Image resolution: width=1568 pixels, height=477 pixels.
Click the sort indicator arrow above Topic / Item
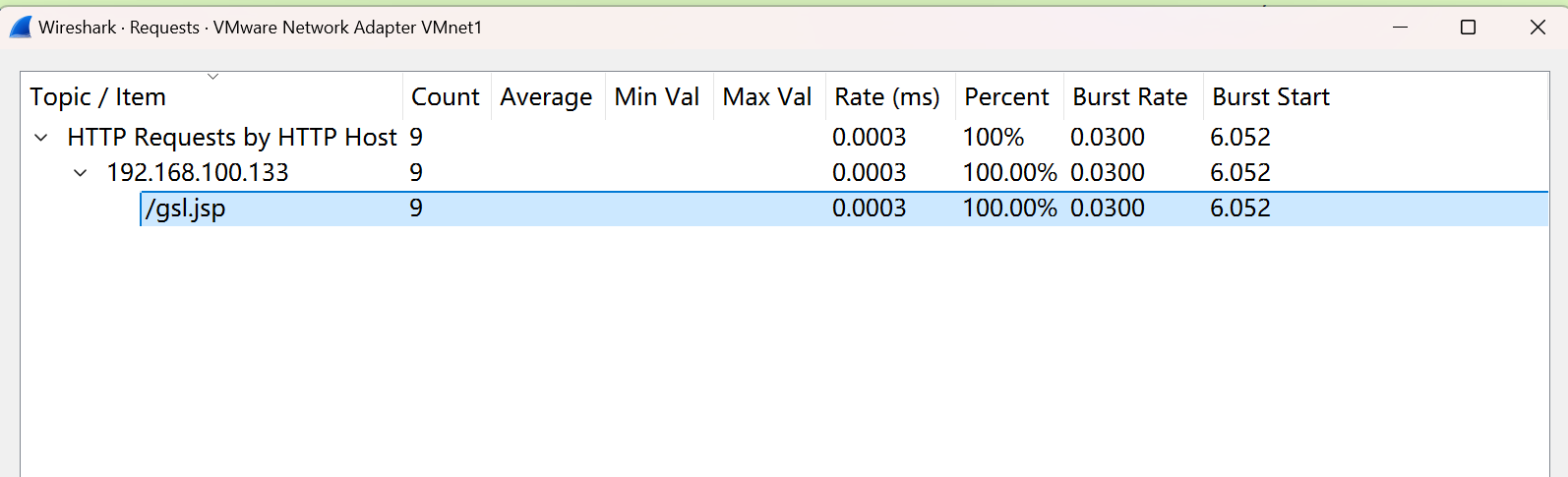[212, 77]
